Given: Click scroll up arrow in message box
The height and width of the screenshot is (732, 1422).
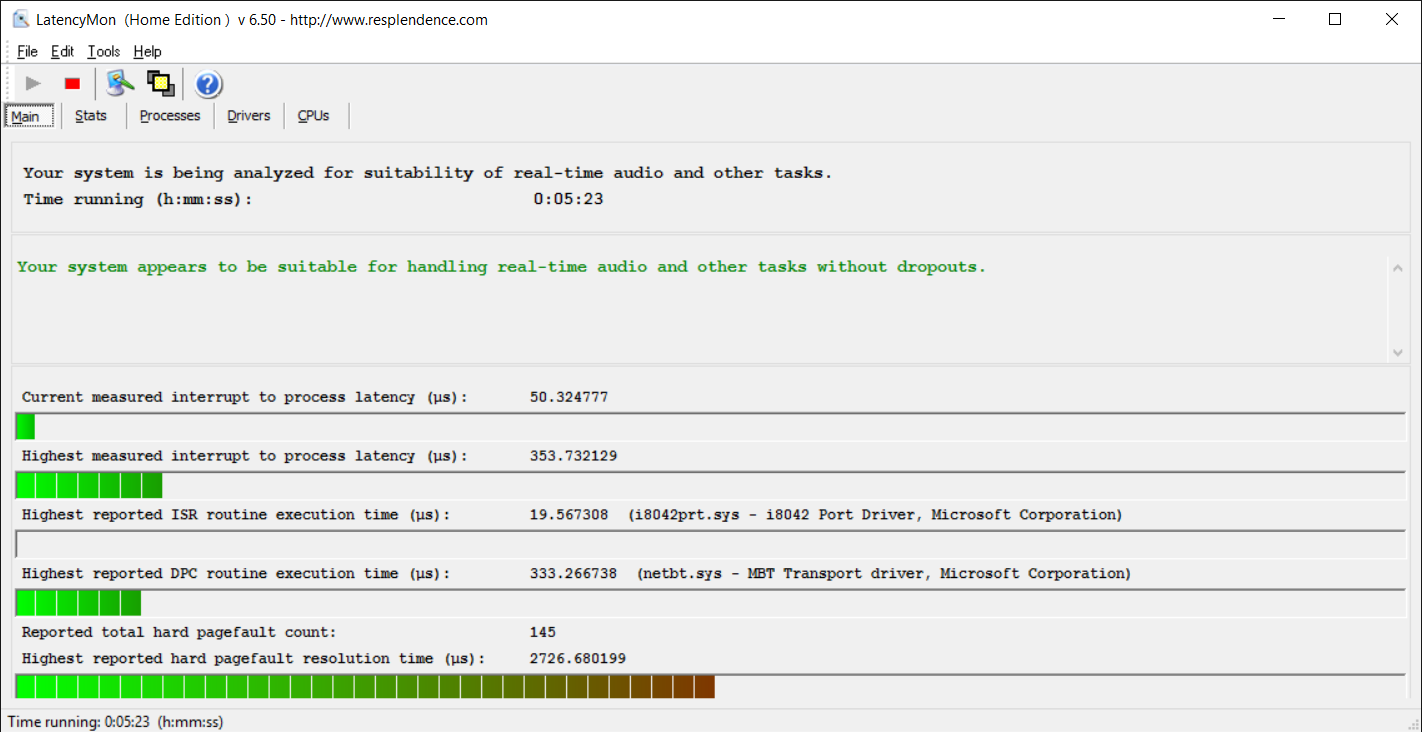Looking at the screenshot, I should pyautogui.click(x=1397, y=268).
